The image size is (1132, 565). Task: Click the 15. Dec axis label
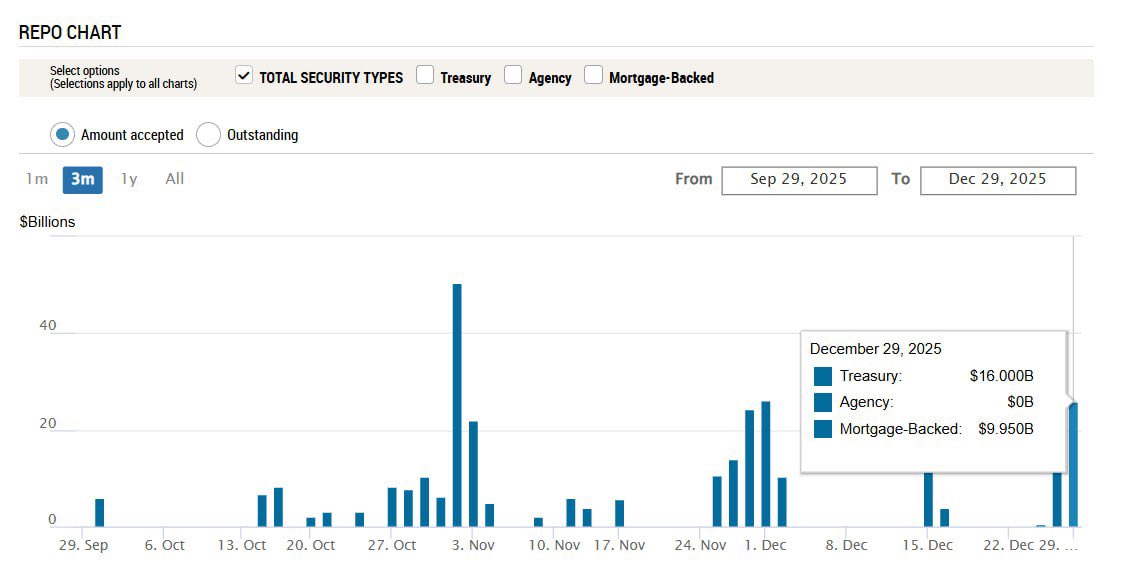pyautogui.click(x=928, y=545)
